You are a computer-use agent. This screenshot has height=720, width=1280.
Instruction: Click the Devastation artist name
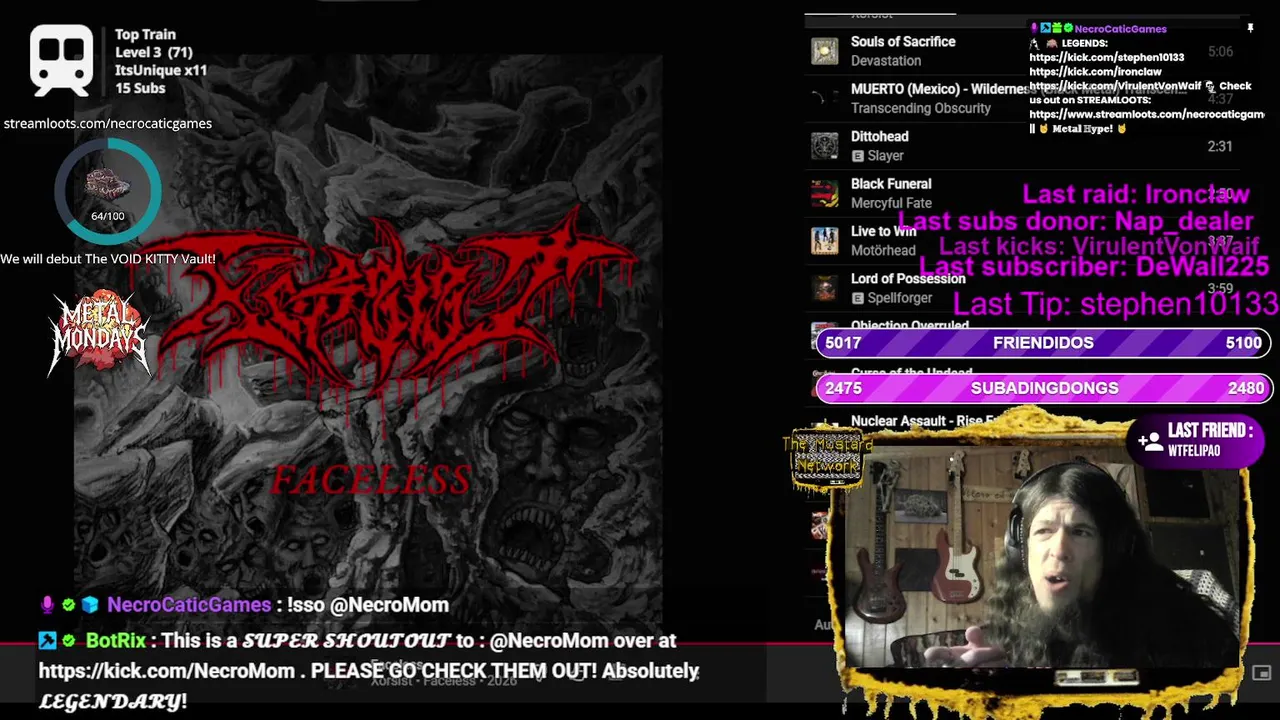pyautogui.click(x=886, y=61)
